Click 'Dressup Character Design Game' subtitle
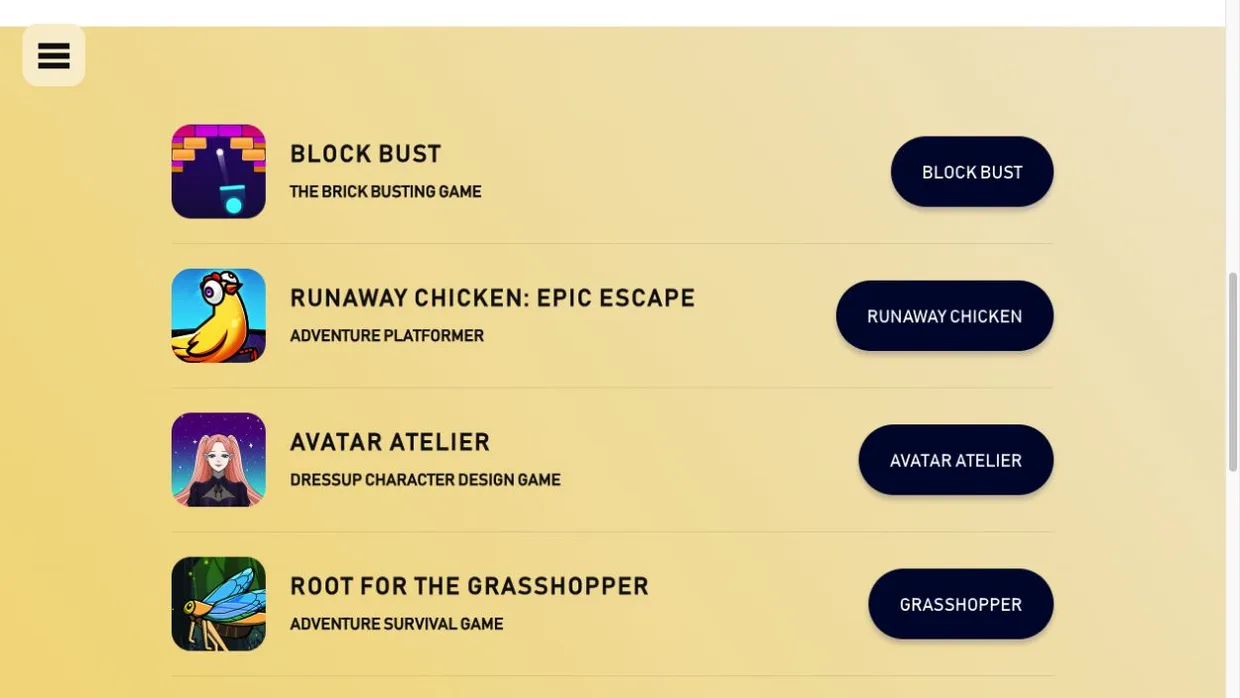 (x=425, y=480)
